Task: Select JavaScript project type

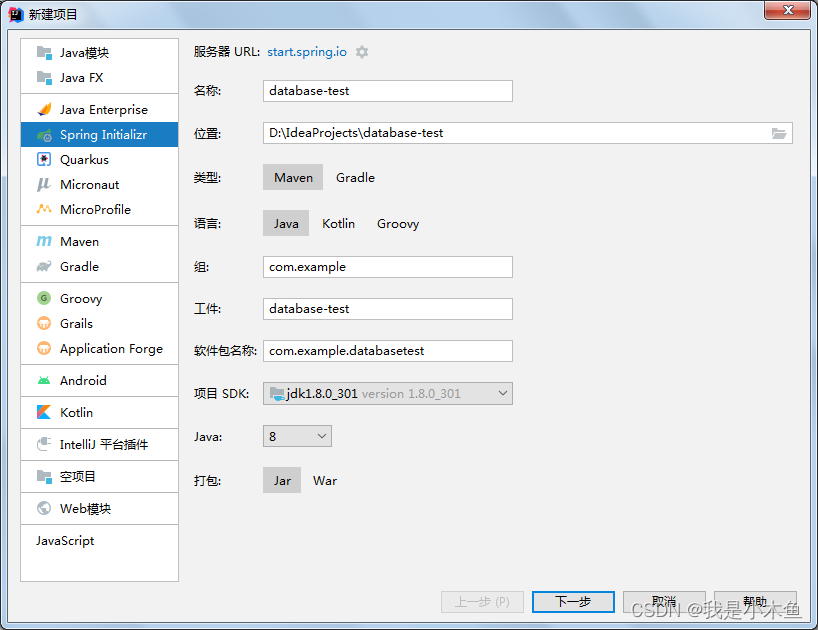Action: [100, 541]
